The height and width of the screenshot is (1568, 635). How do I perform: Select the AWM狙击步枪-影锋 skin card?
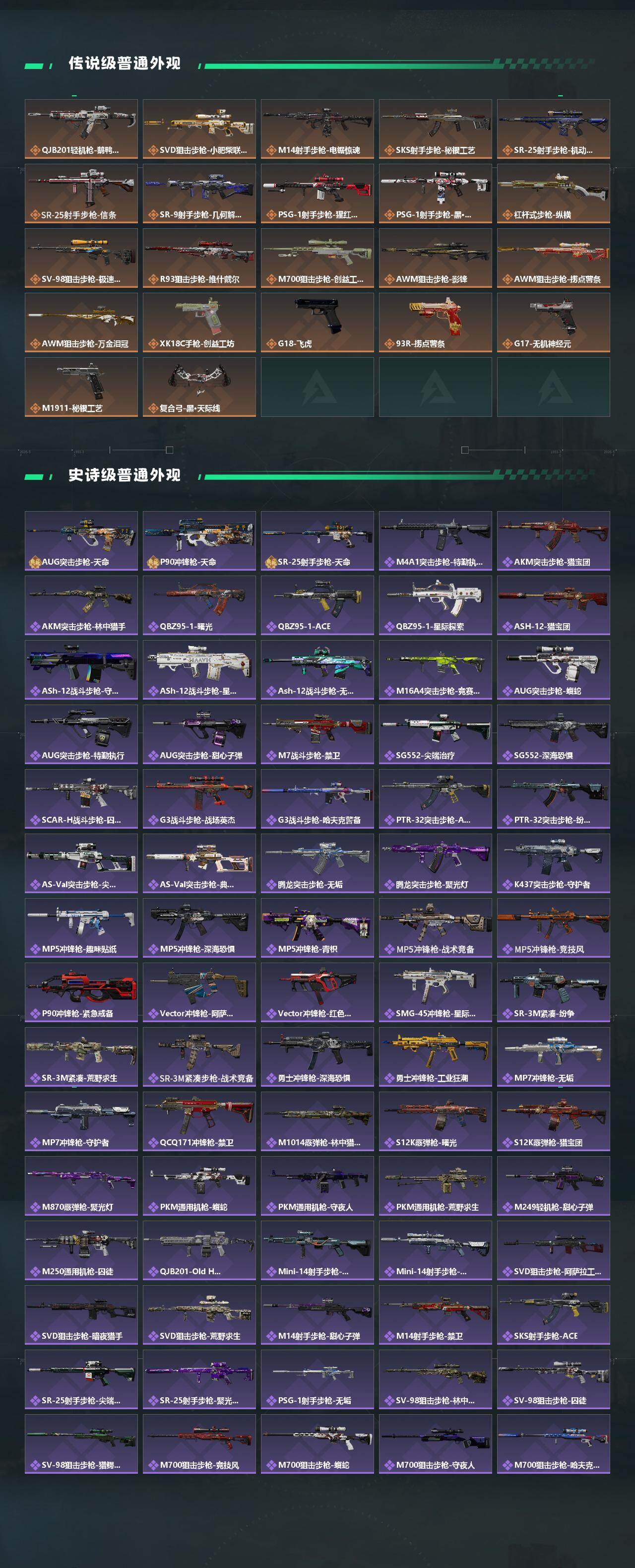click(435, 258)
